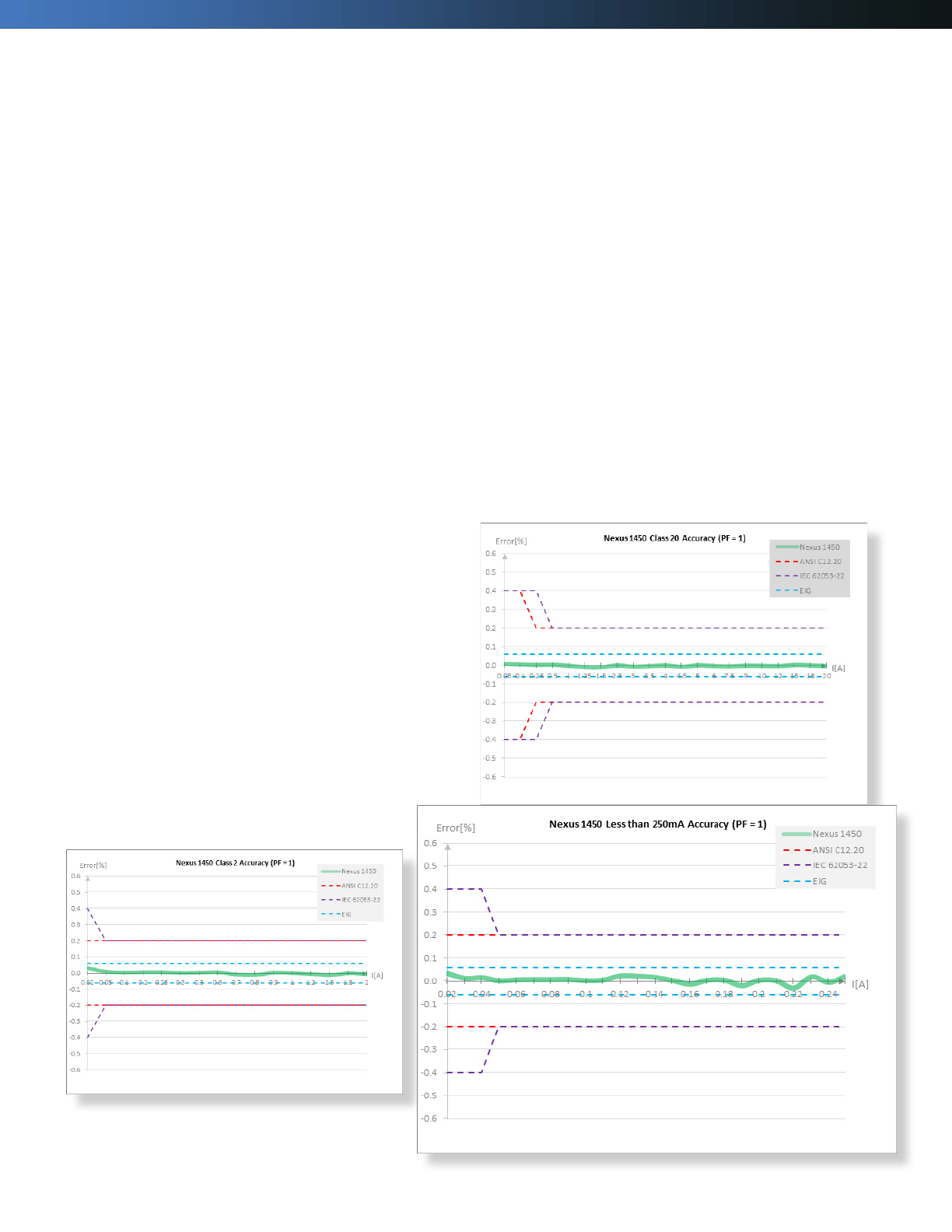Click 'I[A]' axis label in Class 2 chart
Screen dimensions: 952x1232
click(377, 975)
